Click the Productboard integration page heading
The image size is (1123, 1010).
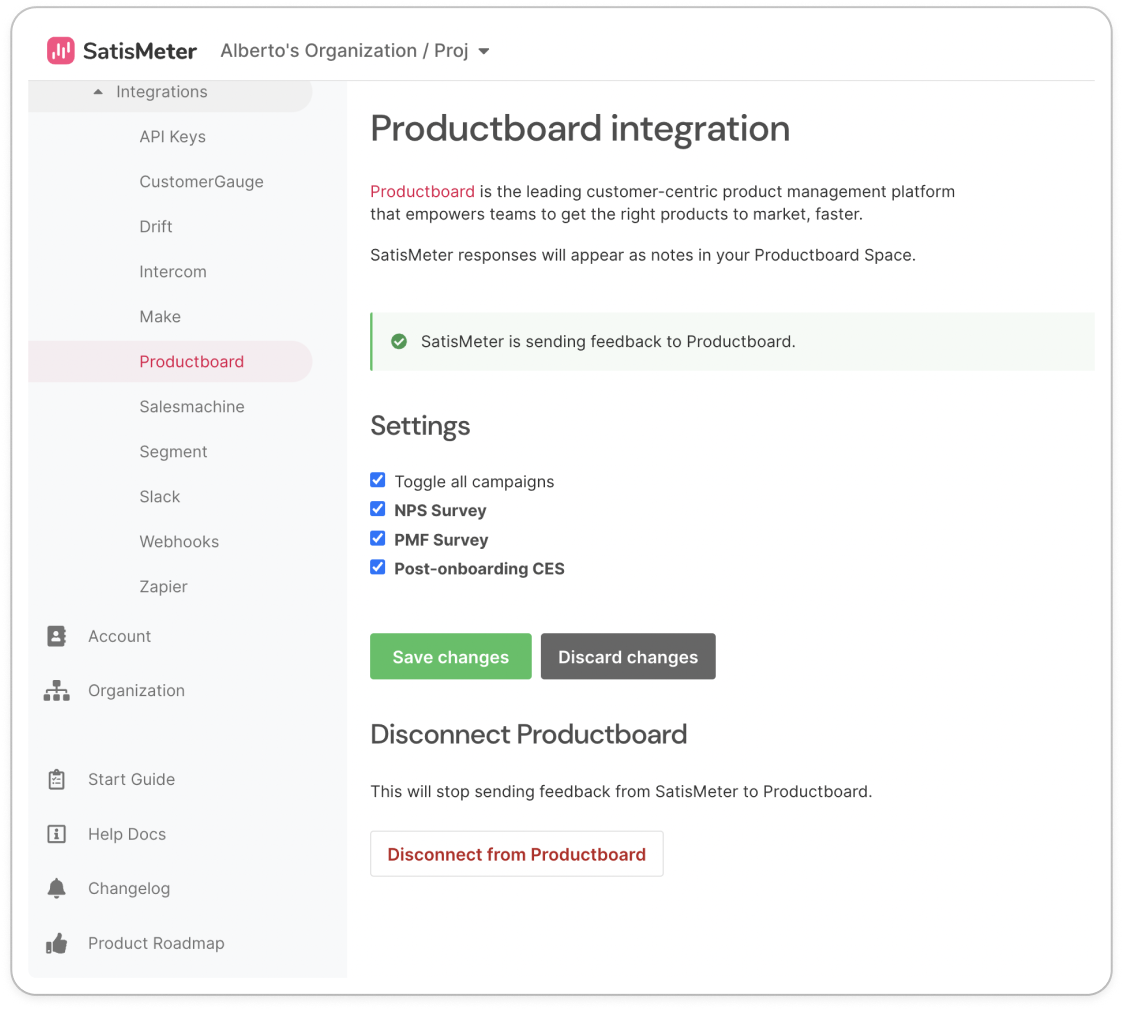pyautogui.click(x=579, y=129)
